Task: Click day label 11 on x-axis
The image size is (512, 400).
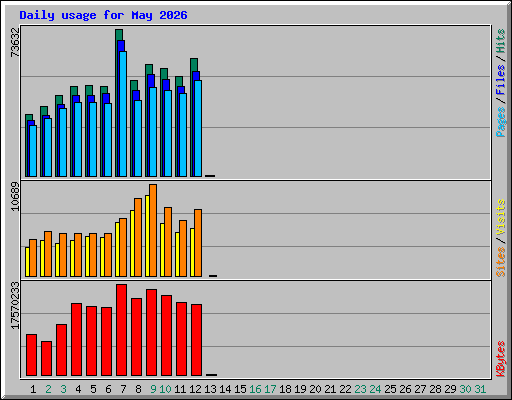Action: (180, 389)
